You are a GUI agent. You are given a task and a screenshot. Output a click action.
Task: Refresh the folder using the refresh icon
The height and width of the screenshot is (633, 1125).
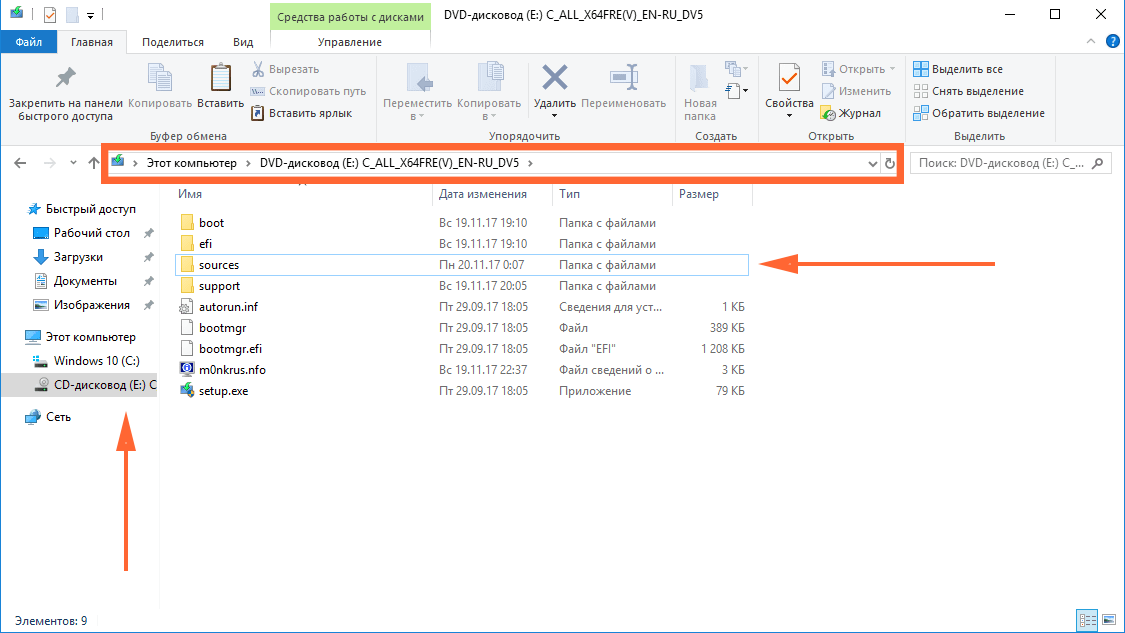890,164
